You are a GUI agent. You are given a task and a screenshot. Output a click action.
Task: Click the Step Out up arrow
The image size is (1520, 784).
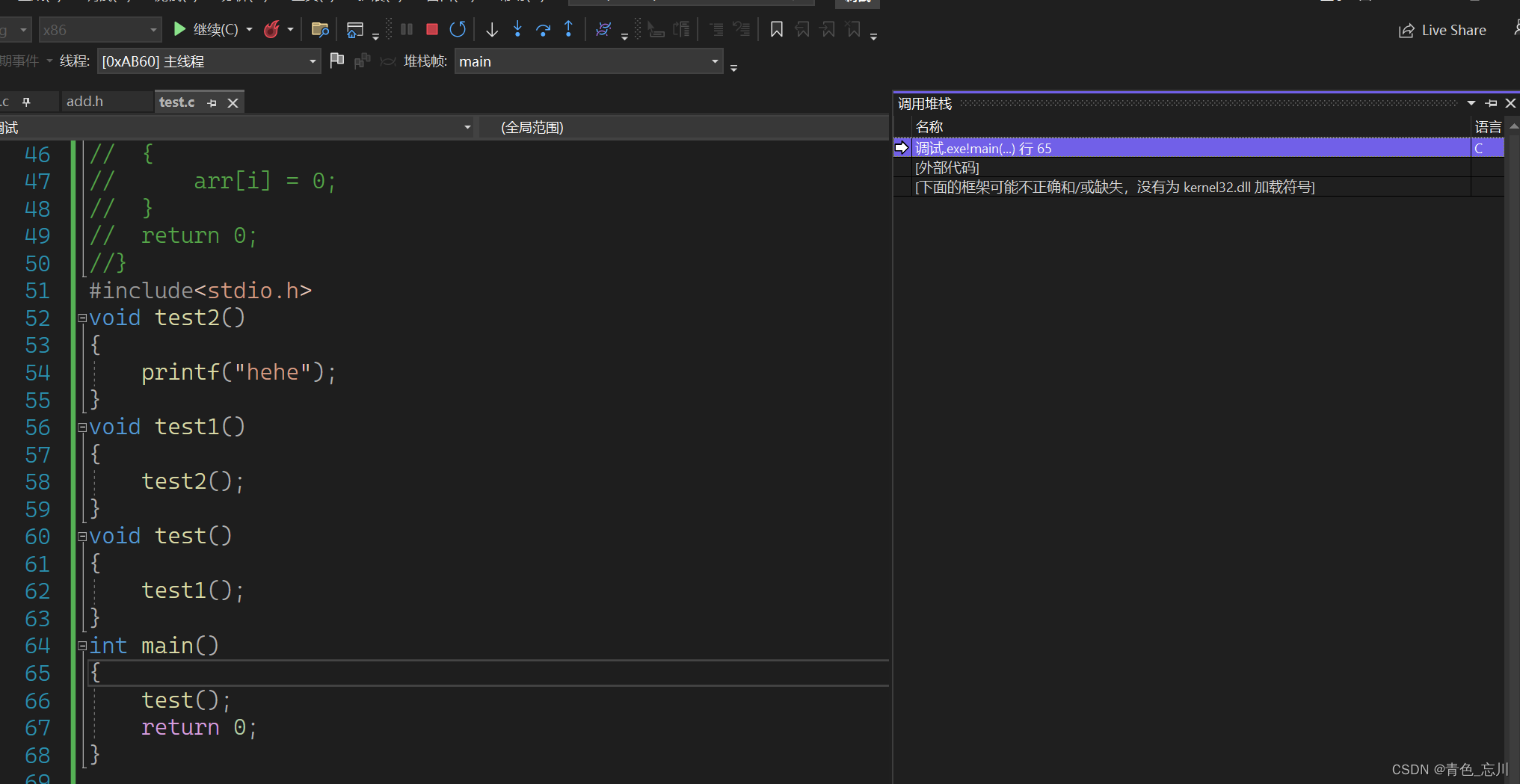click(568, 29)
